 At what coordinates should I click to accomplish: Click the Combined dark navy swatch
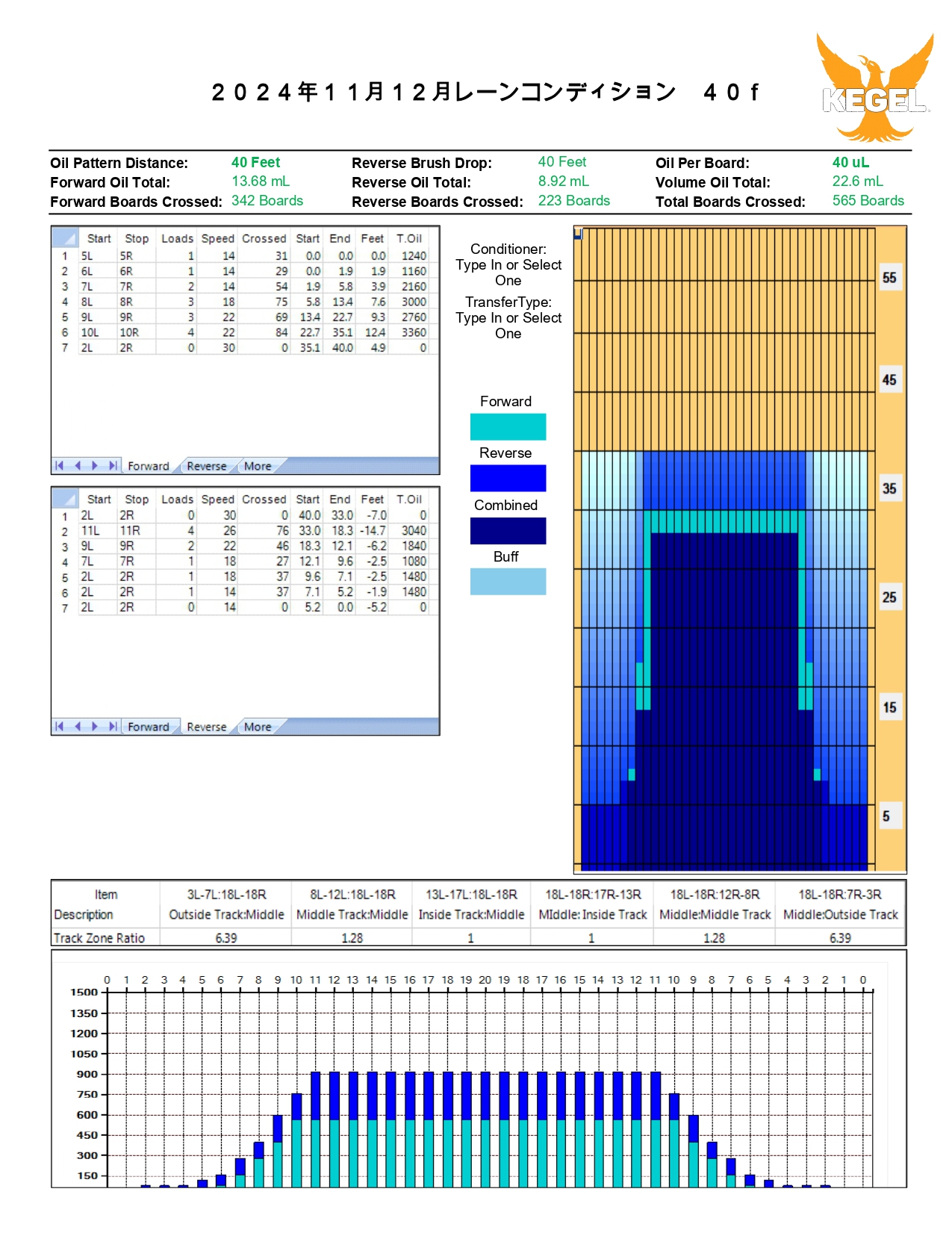pos(508,530)
